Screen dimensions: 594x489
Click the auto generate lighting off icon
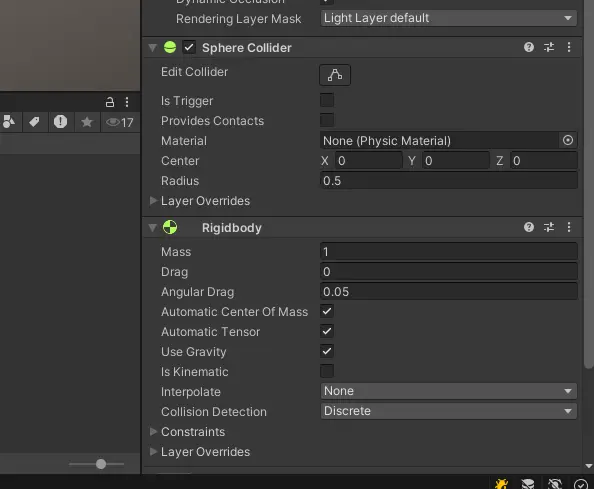pyautogui.click(x=555, y=484)
